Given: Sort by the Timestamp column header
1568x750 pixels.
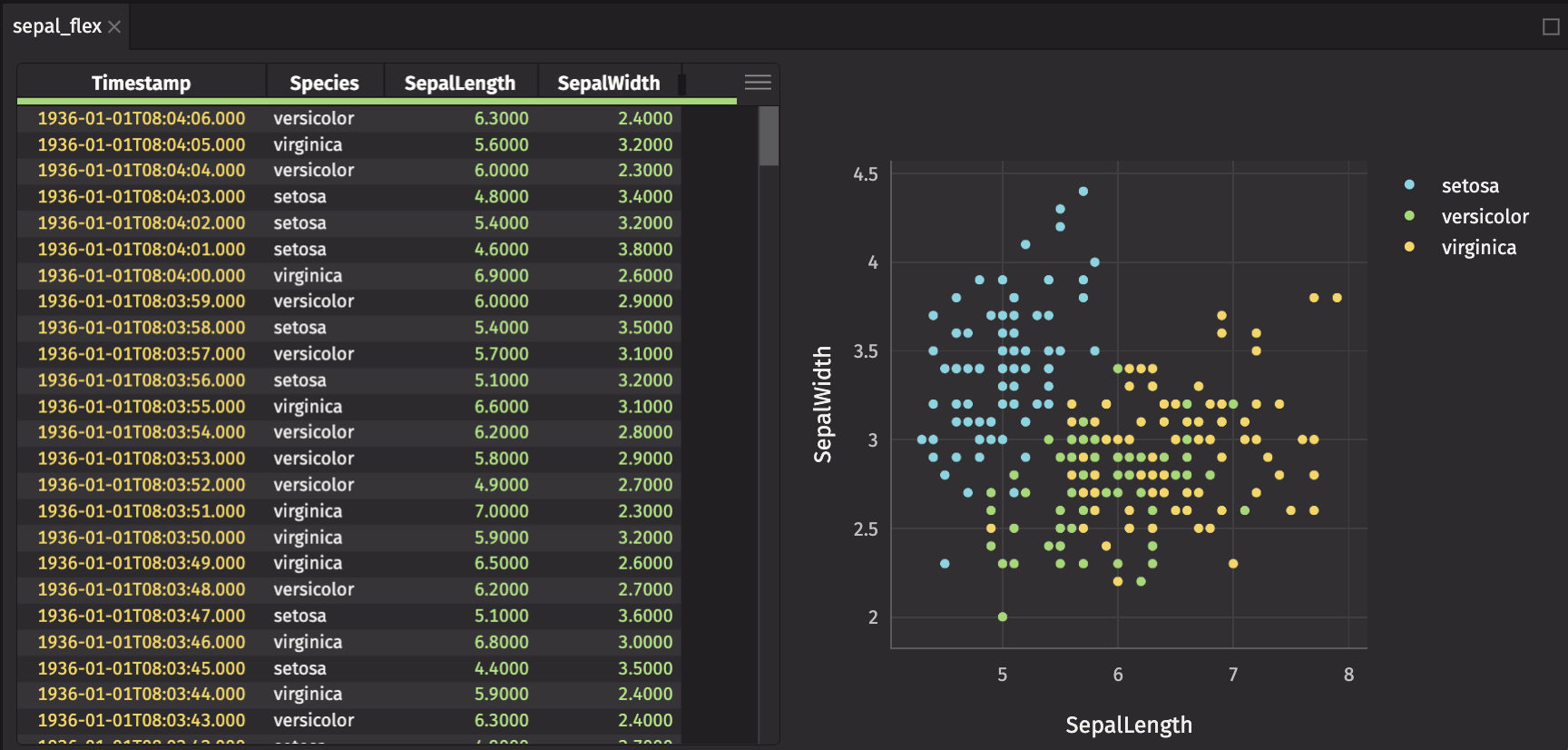Looking at the screenshot, I should click(142, 84).
